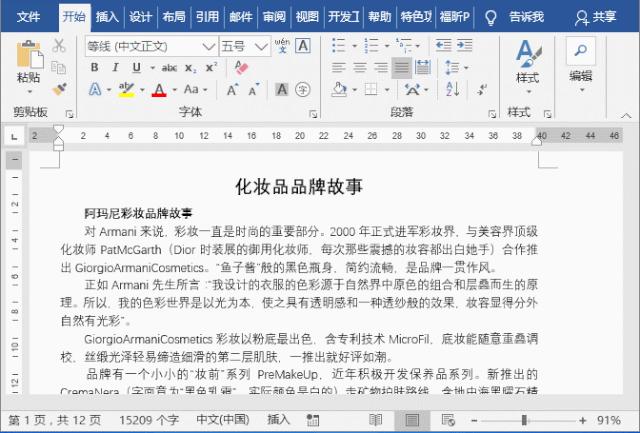640x433 pixels.
Task: Click the 91% zoom level
Action: (609, 420)
